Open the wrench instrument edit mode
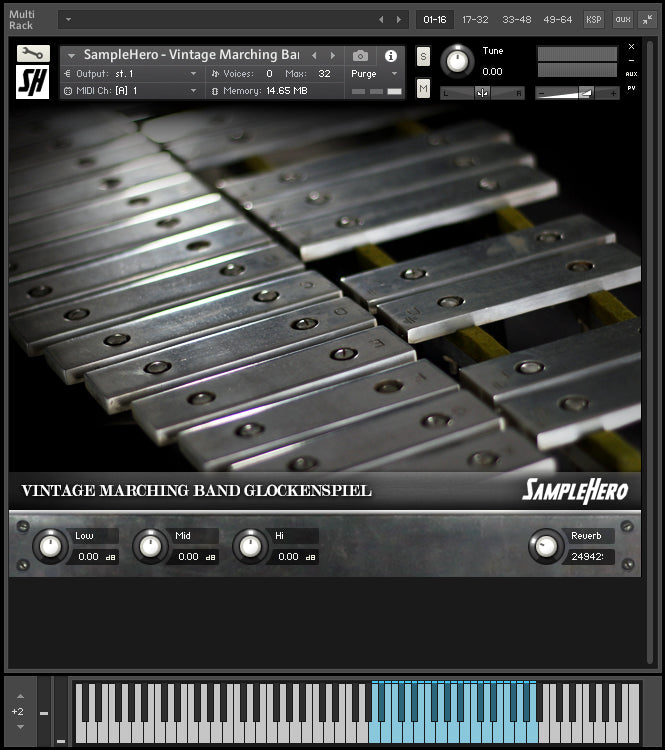 click(x=33, y=53)
